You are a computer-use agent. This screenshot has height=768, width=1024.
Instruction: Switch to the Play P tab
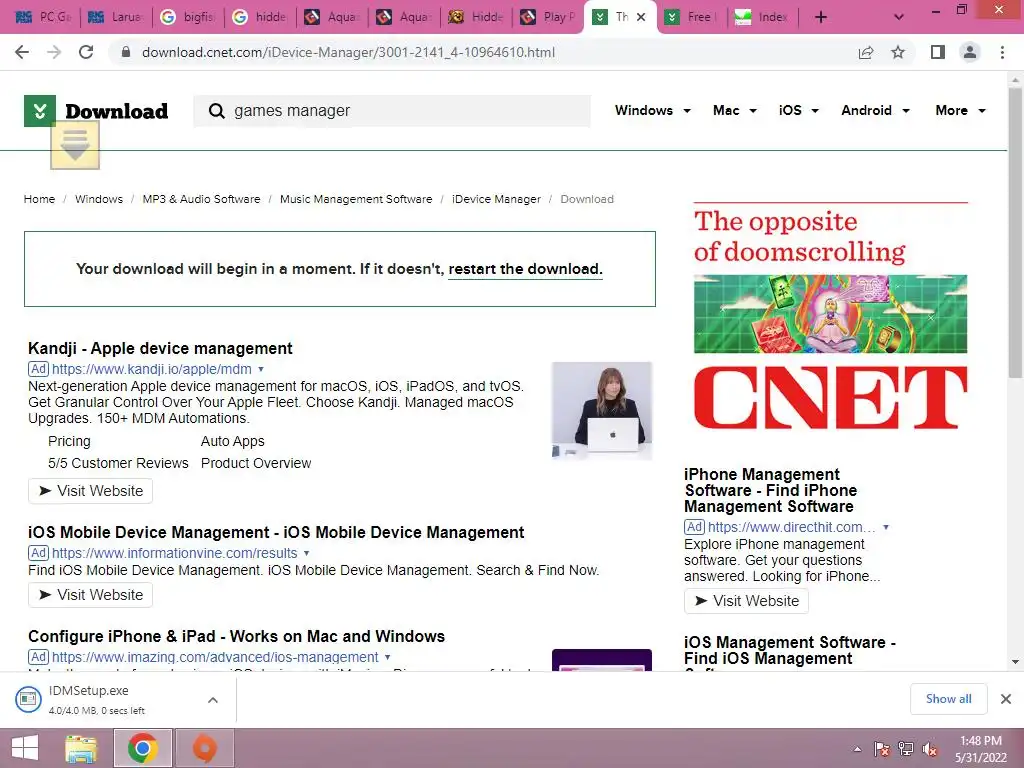point(547,17)
